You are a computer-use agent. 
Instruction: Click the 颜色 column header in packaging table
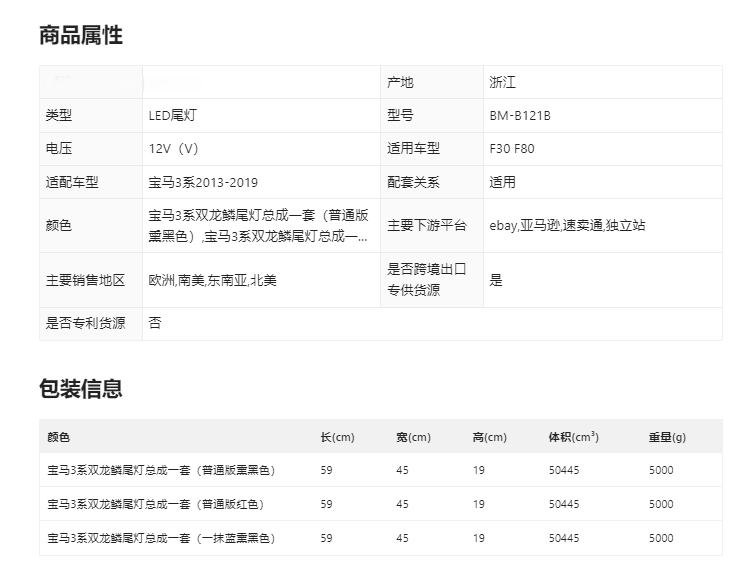59,437
